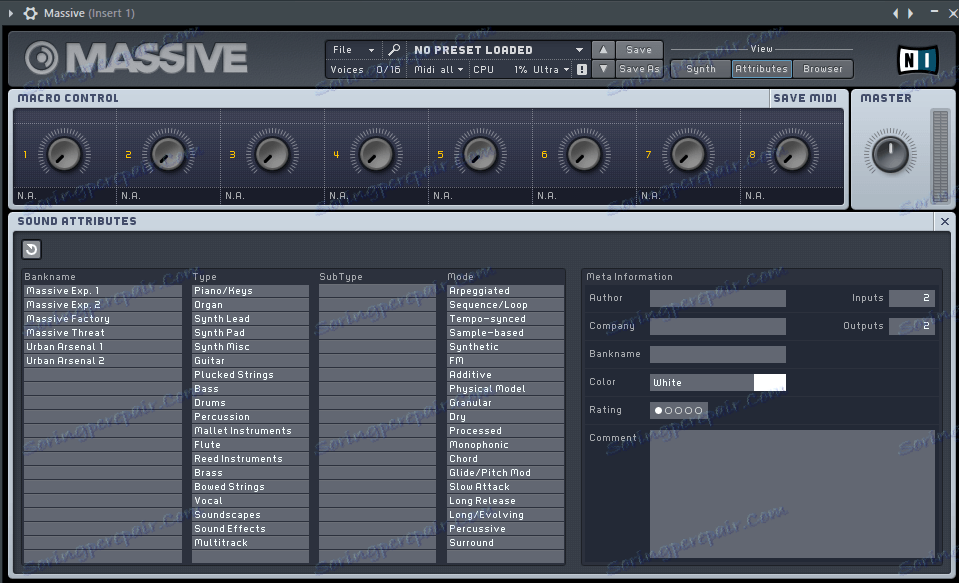Select the Glide/Pitch Mod mode entry
The height and width of the screenshot is (583, 959).
(505, 473)
